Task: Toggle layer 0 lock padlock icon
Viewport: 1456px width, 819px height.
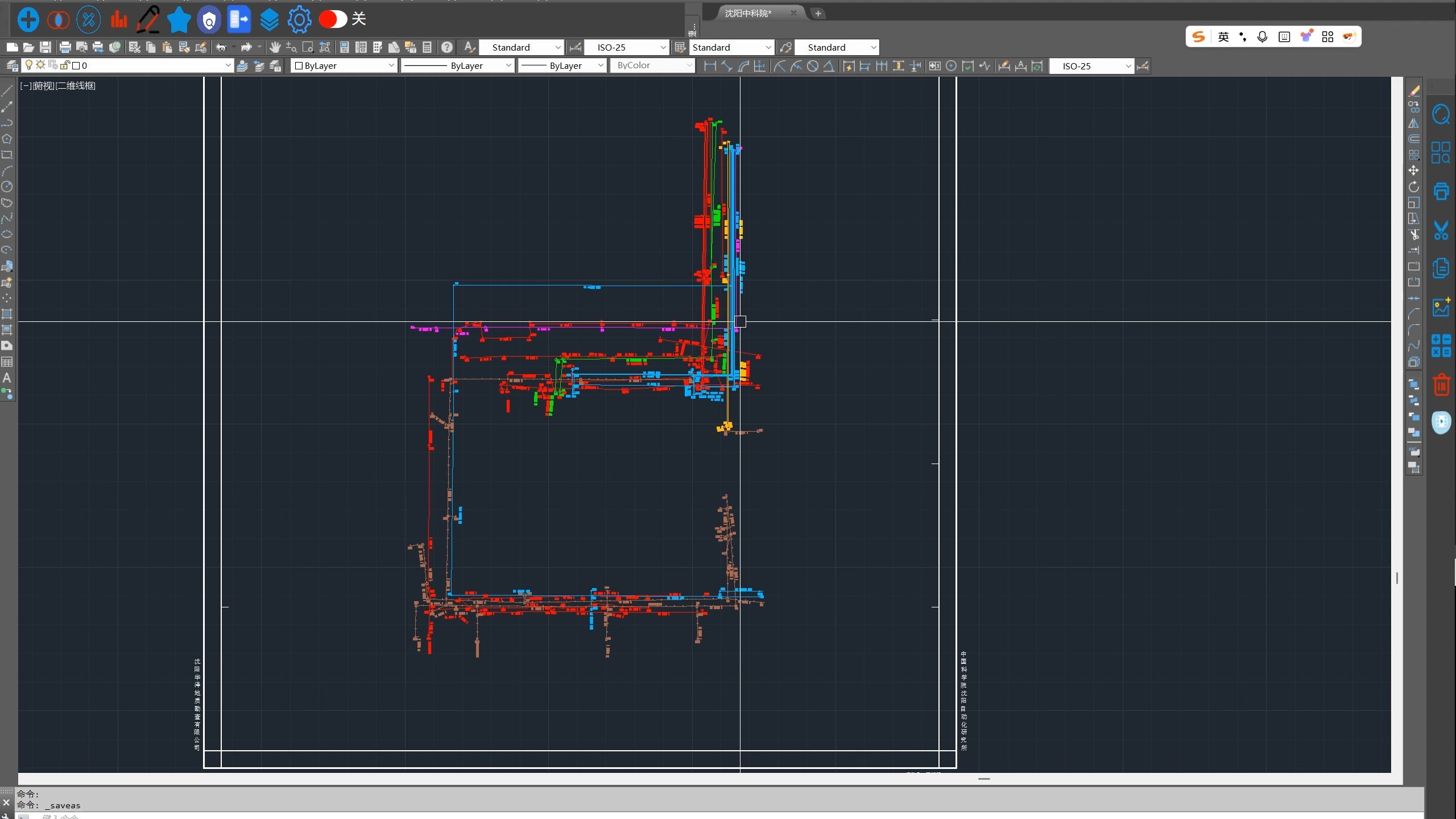Action: coord(65,65)
